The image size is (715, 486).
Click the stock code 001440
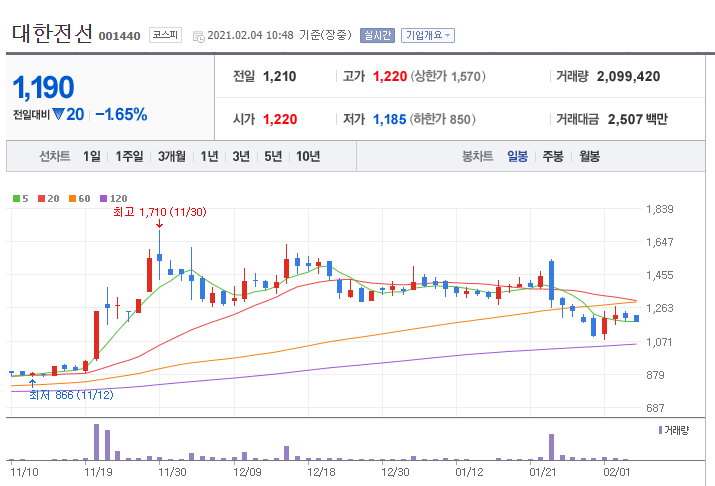point(119,36)
